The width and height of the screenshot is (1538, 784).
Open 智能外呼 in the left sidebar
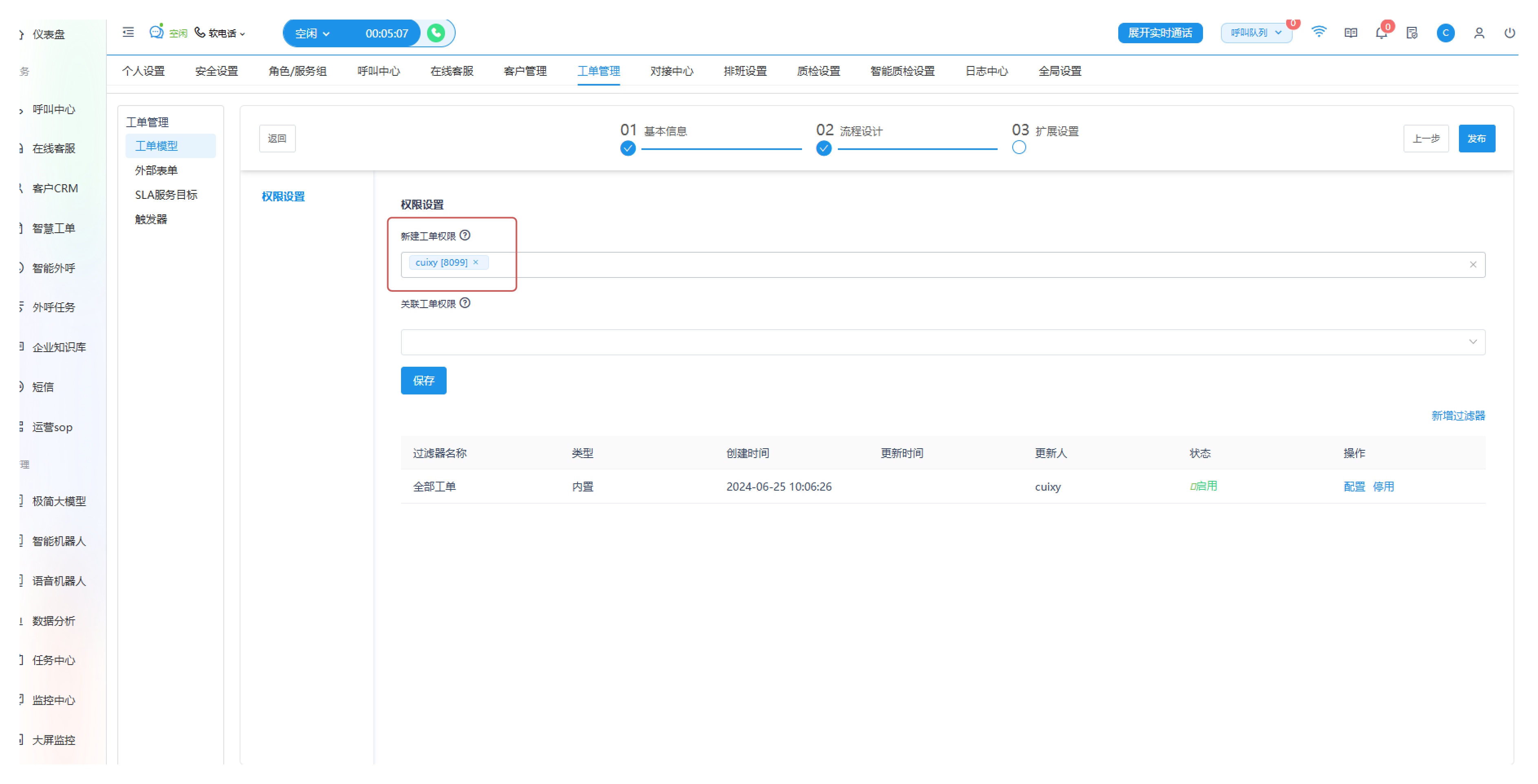53,269
